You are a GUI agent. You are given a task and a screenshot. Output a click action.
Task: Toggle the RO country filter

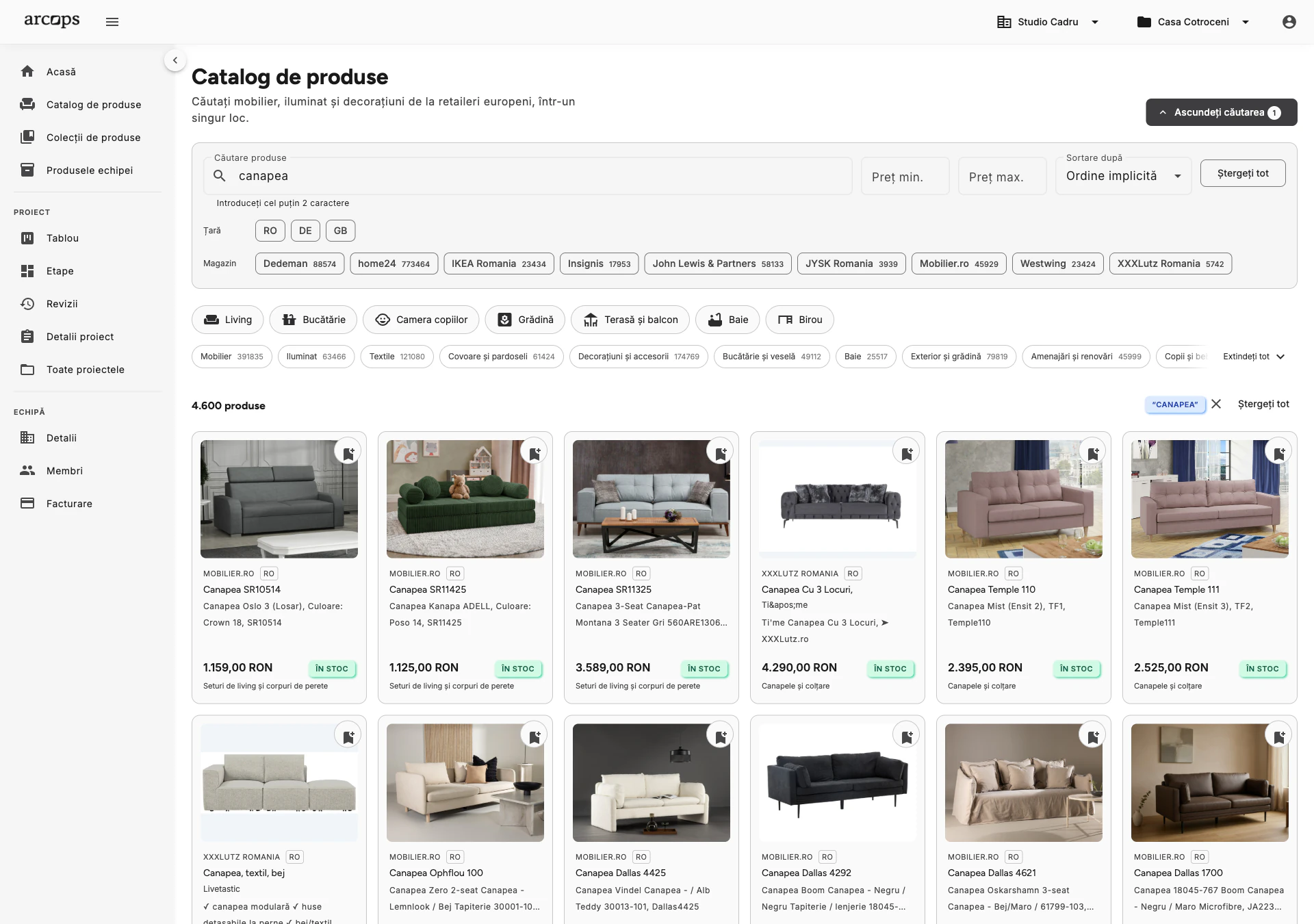tap(270, 231)
